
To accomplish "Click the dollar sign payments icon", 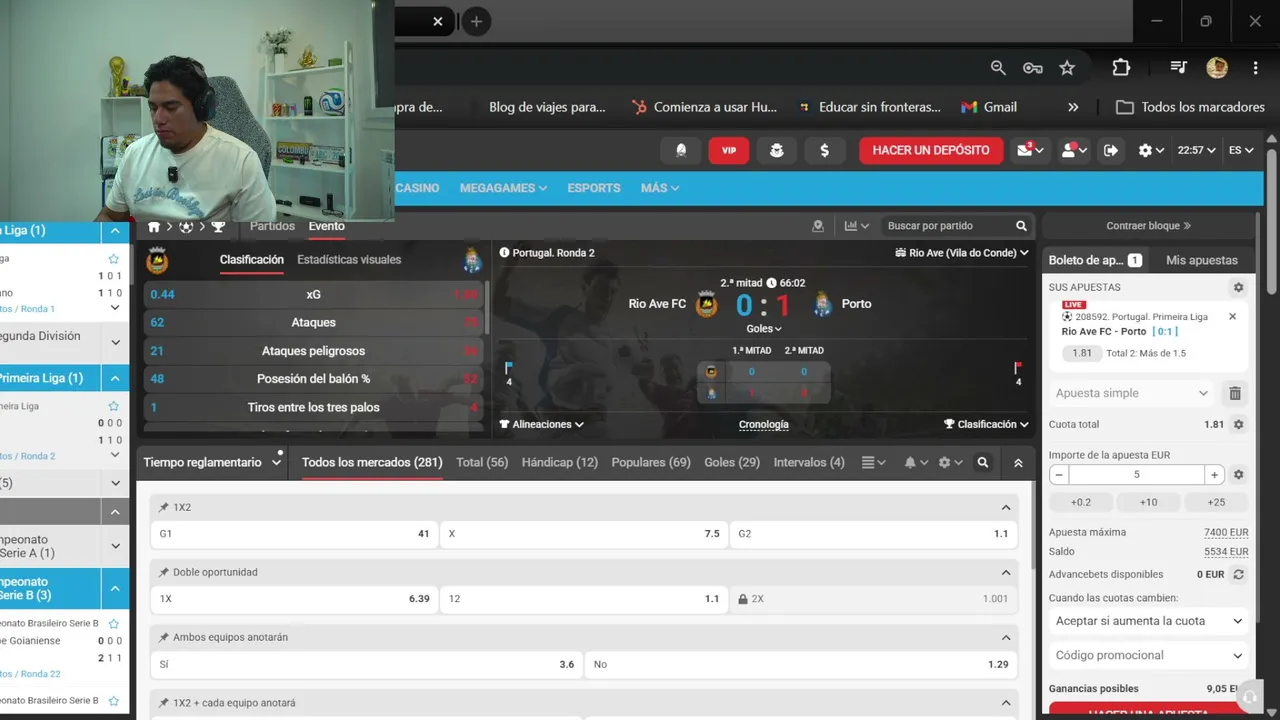I will coord(825,150).
